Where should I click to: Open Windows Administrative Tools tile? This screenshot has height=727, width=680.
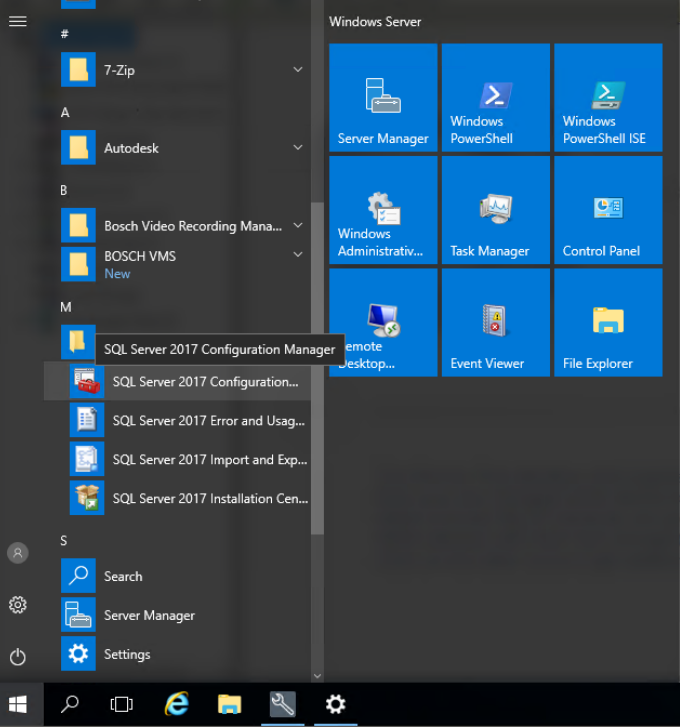click(383, 210)
